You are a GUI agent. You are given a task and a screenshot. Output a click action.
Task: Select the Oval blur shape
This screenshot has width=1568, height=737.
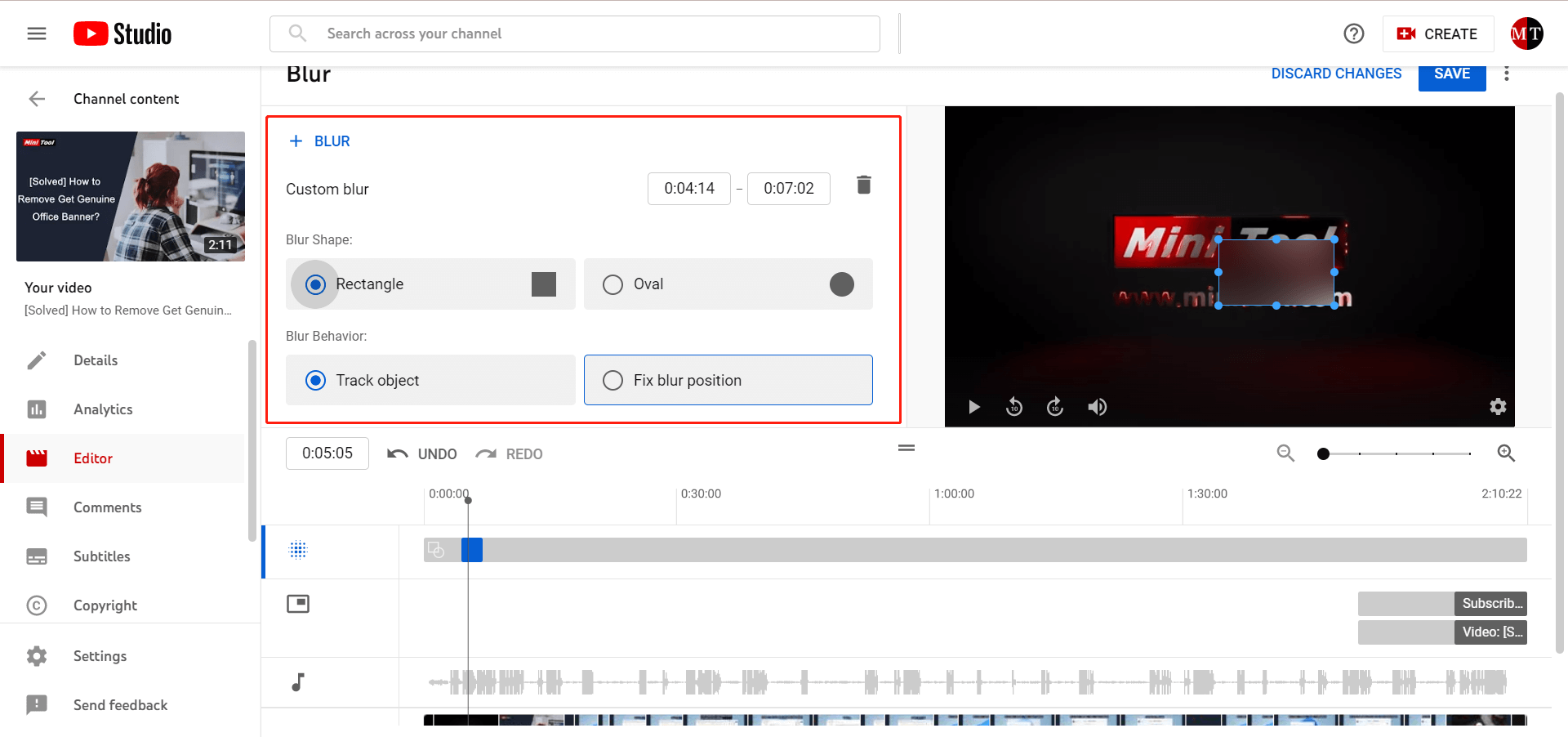point(728,284)
